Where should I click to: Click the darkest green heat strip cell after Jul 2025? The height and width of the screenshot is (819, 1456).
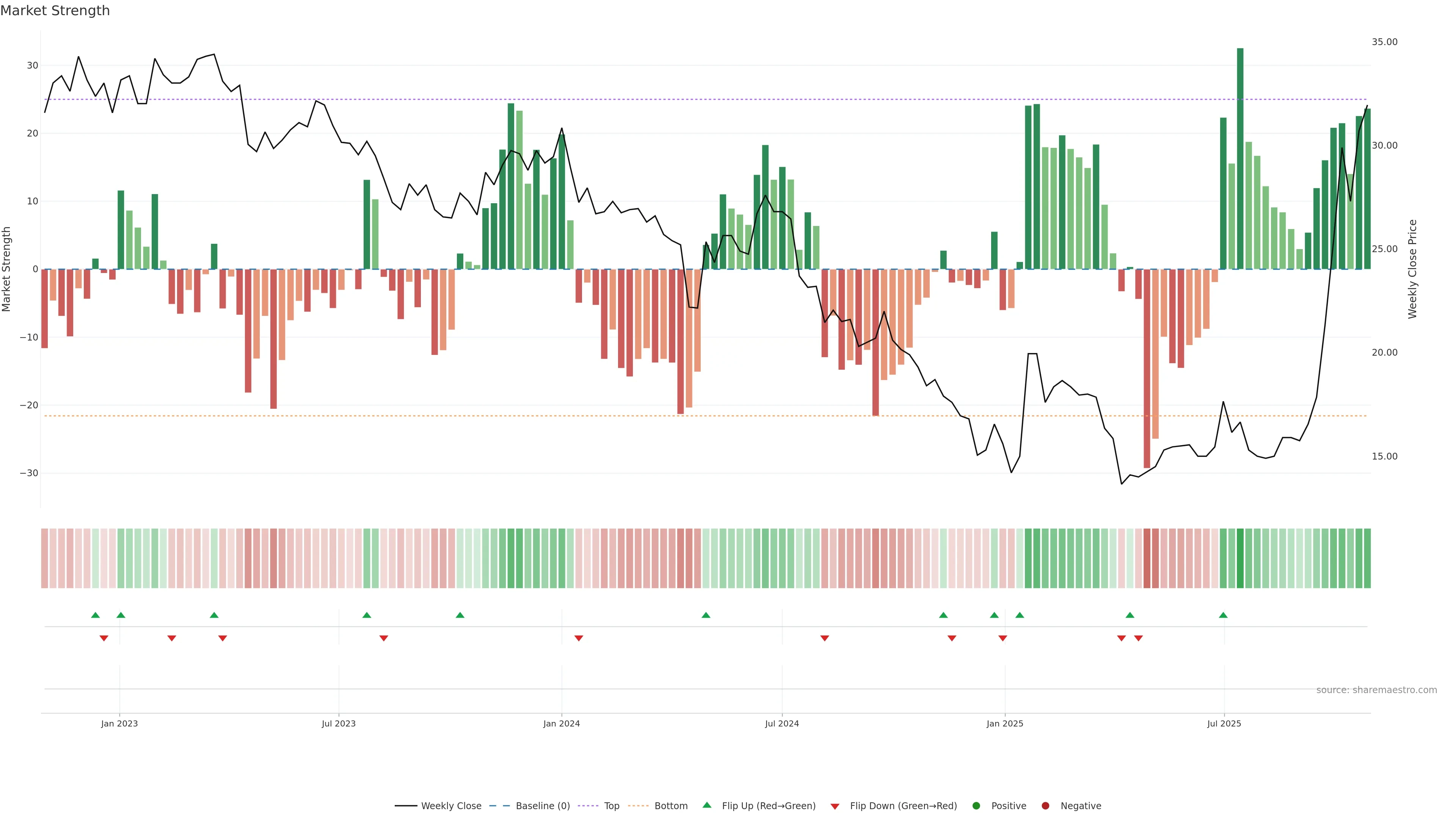coord(1240,559)
